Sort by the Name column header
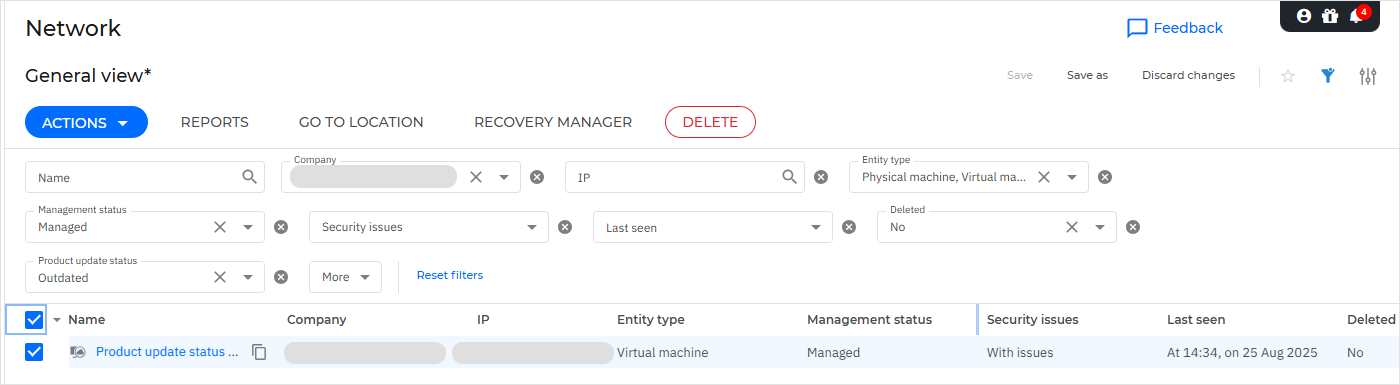 (x=86, y=320)
